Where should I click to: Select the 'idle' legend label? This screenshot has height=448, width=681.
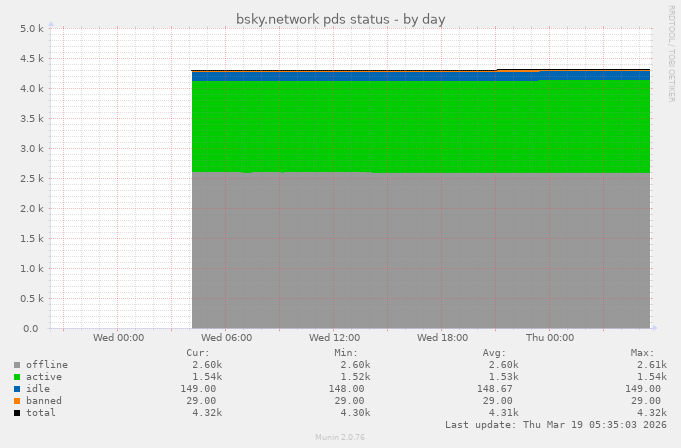coord(38,389)
